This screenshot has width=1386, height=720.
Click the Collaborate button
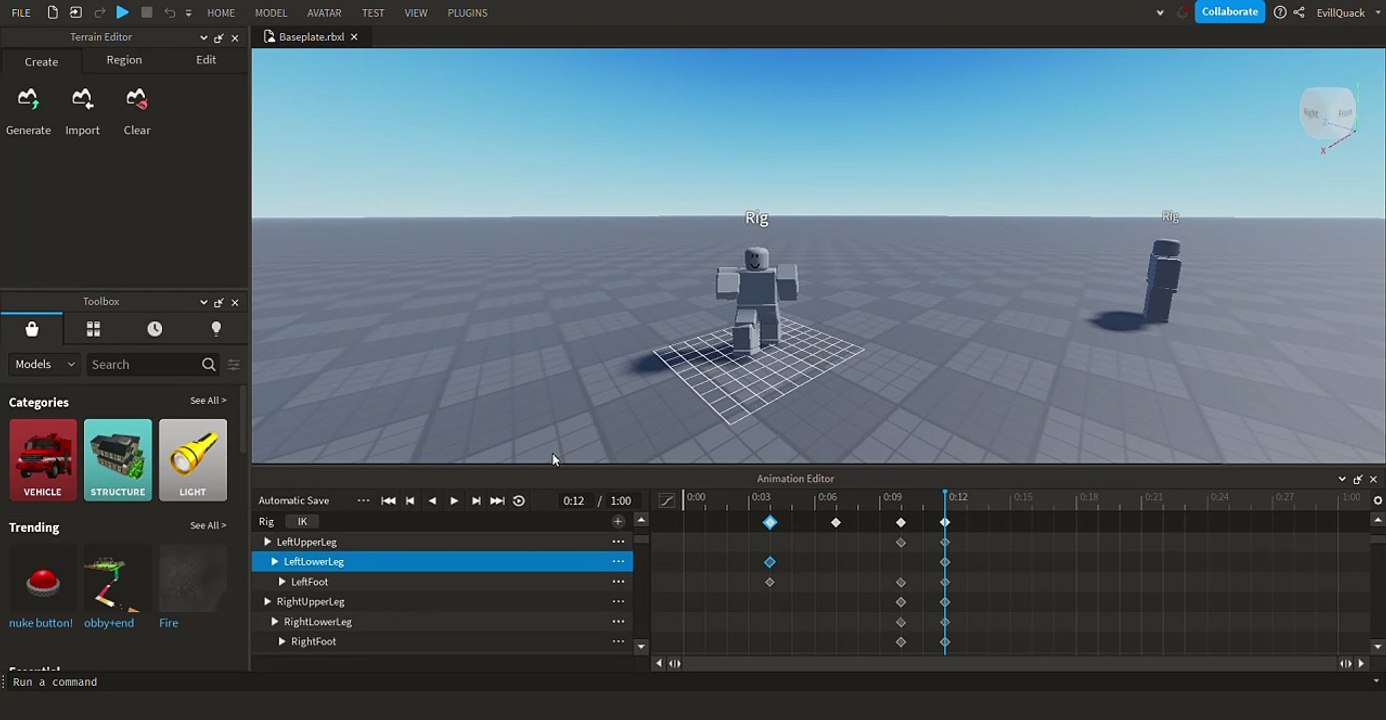1229,12
